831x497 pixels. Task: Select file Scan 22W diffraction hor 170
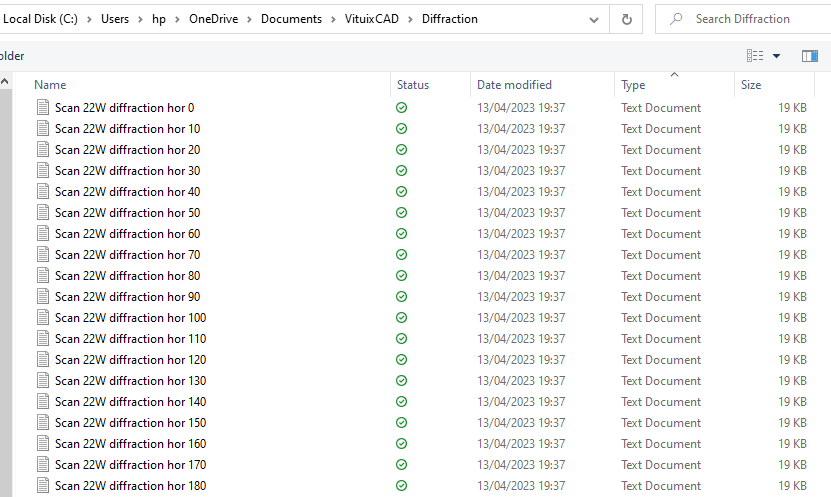130,465
